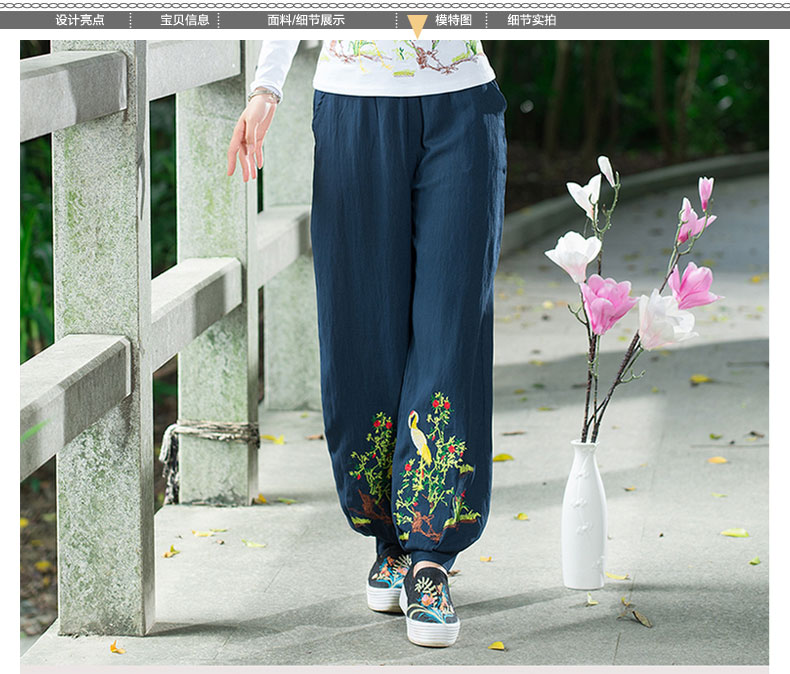Click the model's hanging hand
Viewport: 790px width, 674px height.
point(249,135)
